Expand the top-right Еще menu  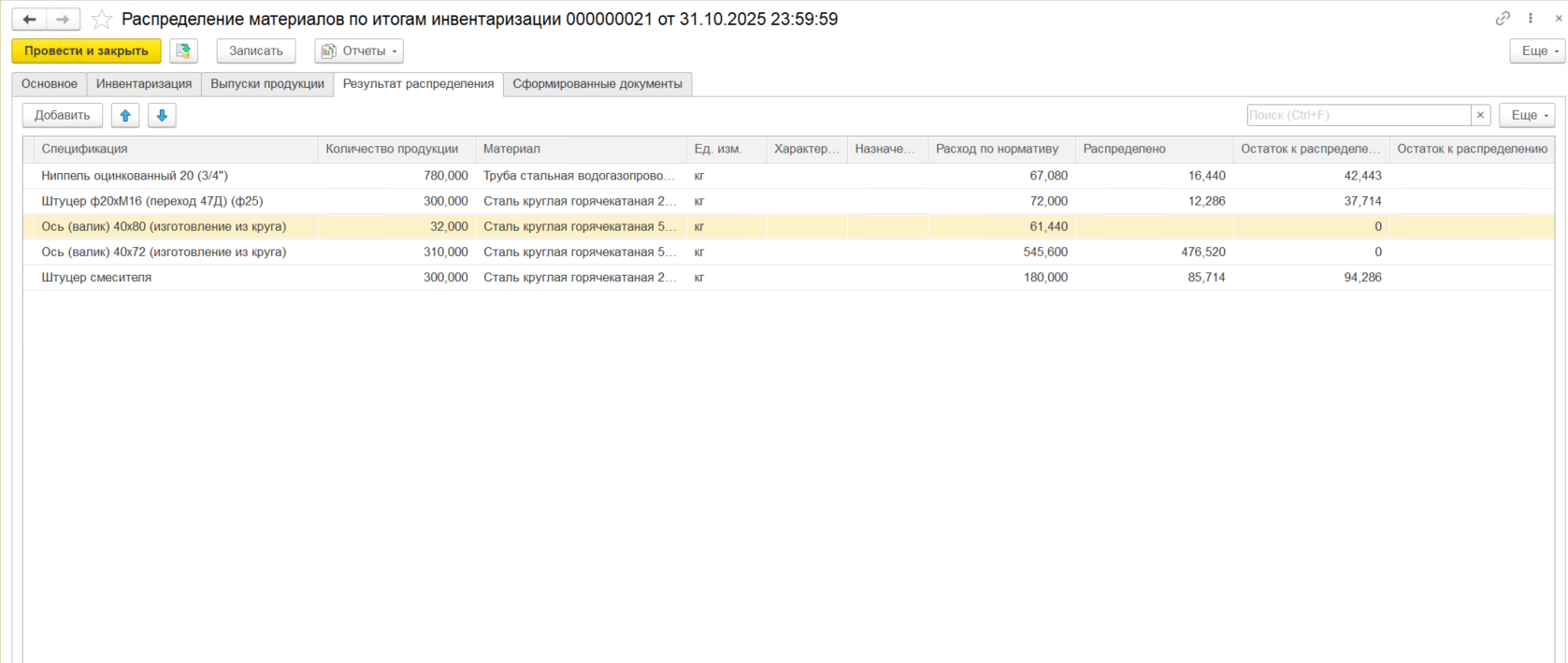tap(1537, 51)
